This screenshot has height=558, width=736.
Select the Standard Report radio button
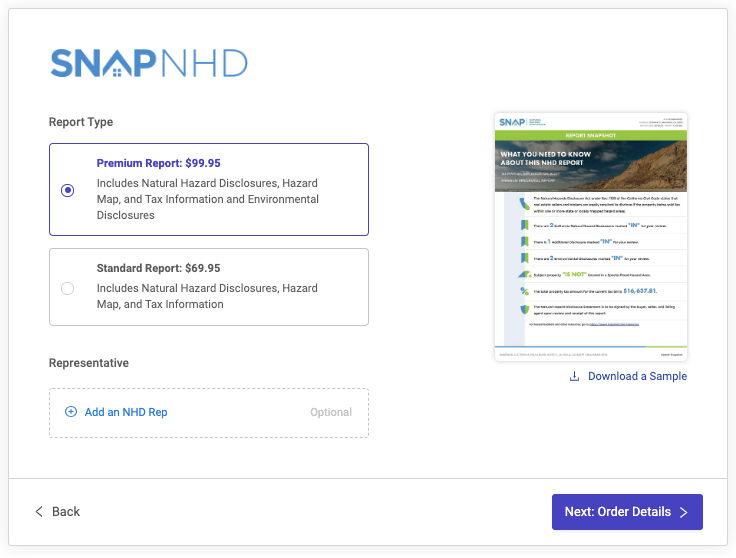pyautogui.click(x=68, y=288)
